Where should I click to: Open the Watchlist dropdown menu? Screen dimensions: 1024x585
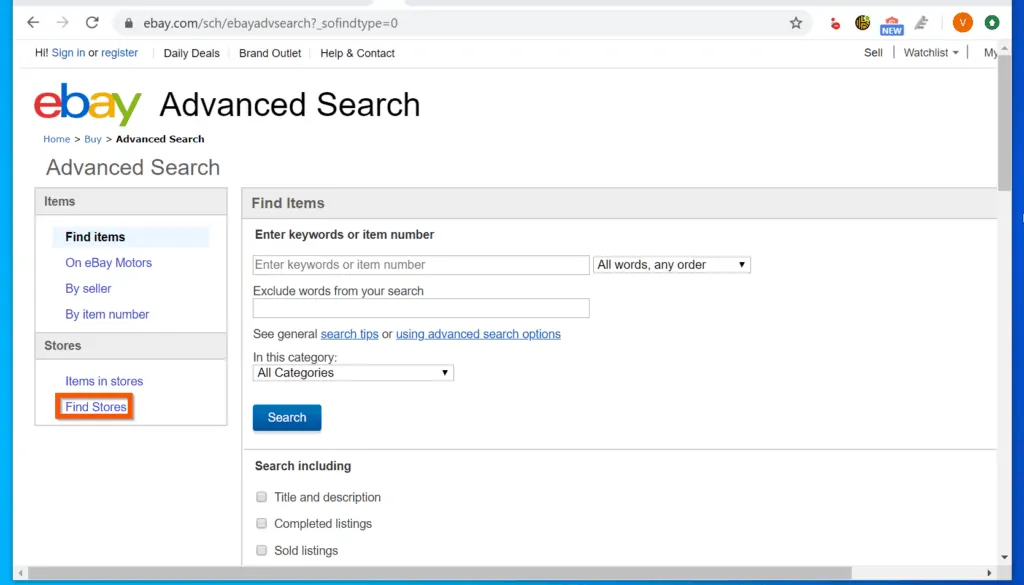point(931,53)
